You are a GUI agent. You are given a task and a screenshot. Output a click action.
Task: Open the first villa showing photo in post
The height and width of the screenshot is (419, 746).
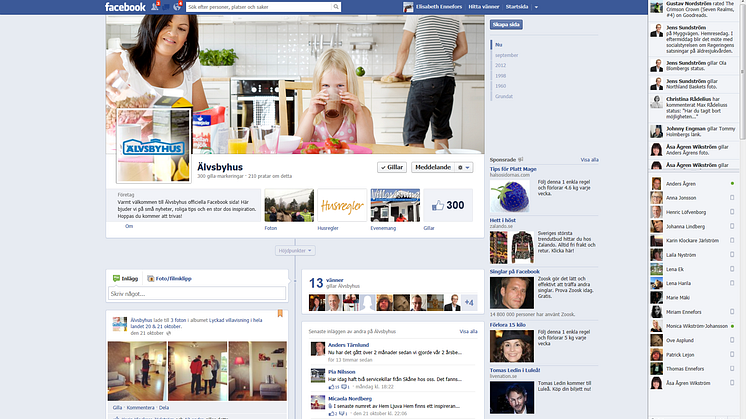137,371
